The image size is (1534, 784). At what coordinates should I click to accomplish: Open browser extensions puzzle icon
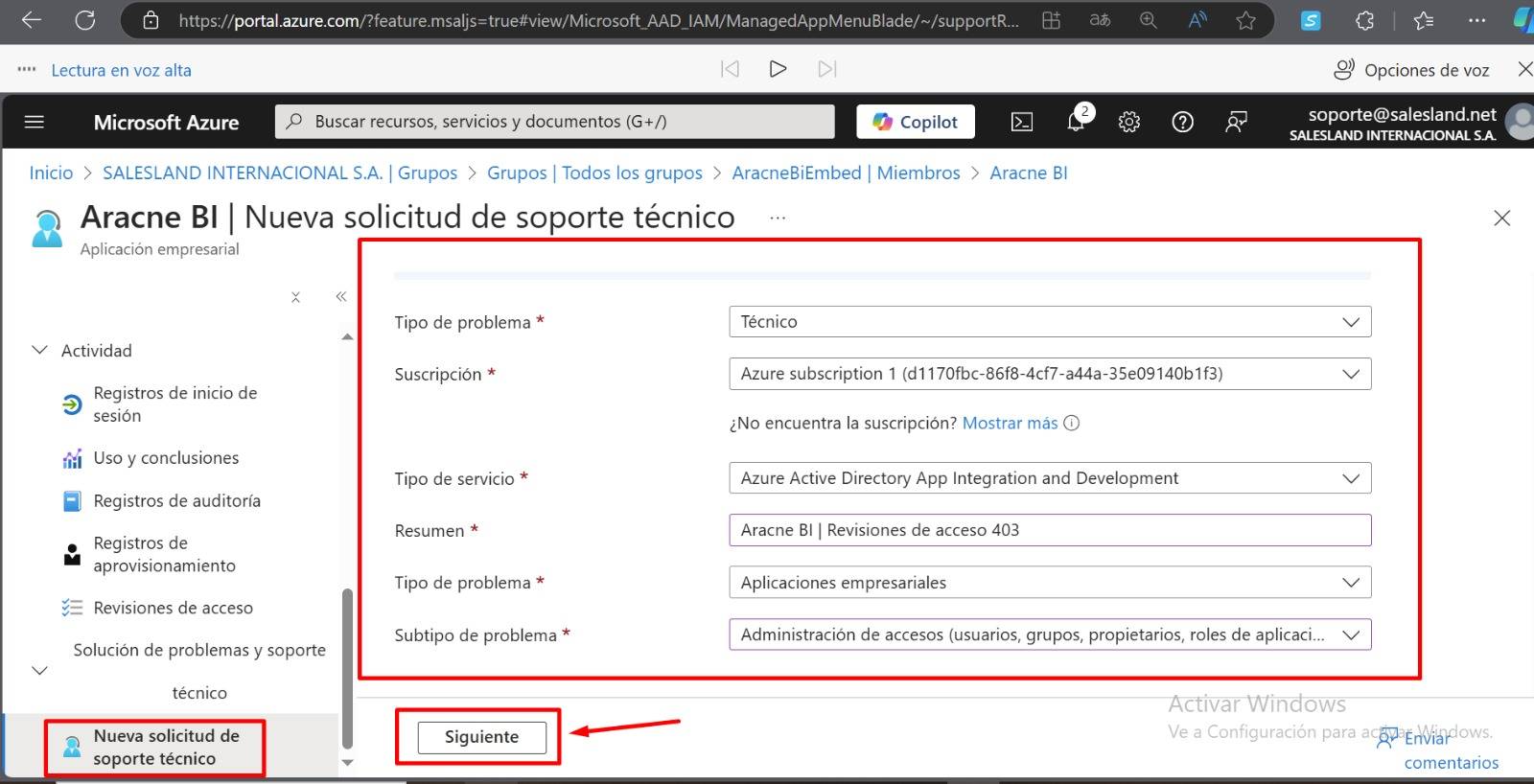point(1364,20)
